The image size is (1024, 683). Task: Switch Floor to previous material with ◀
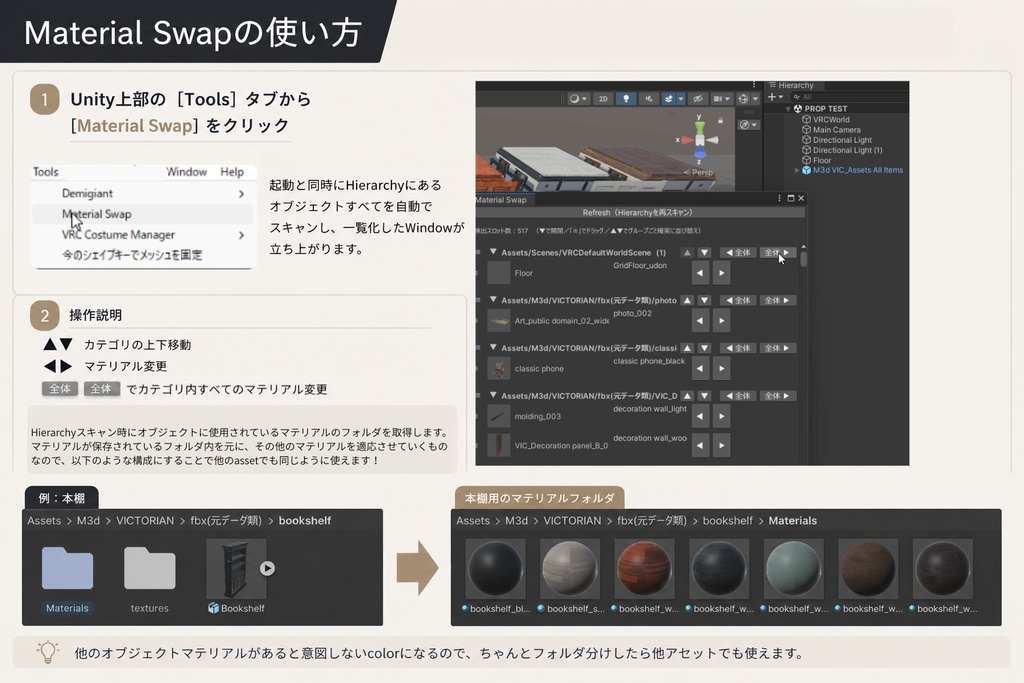pyautogui.click(x=700, y=273)
